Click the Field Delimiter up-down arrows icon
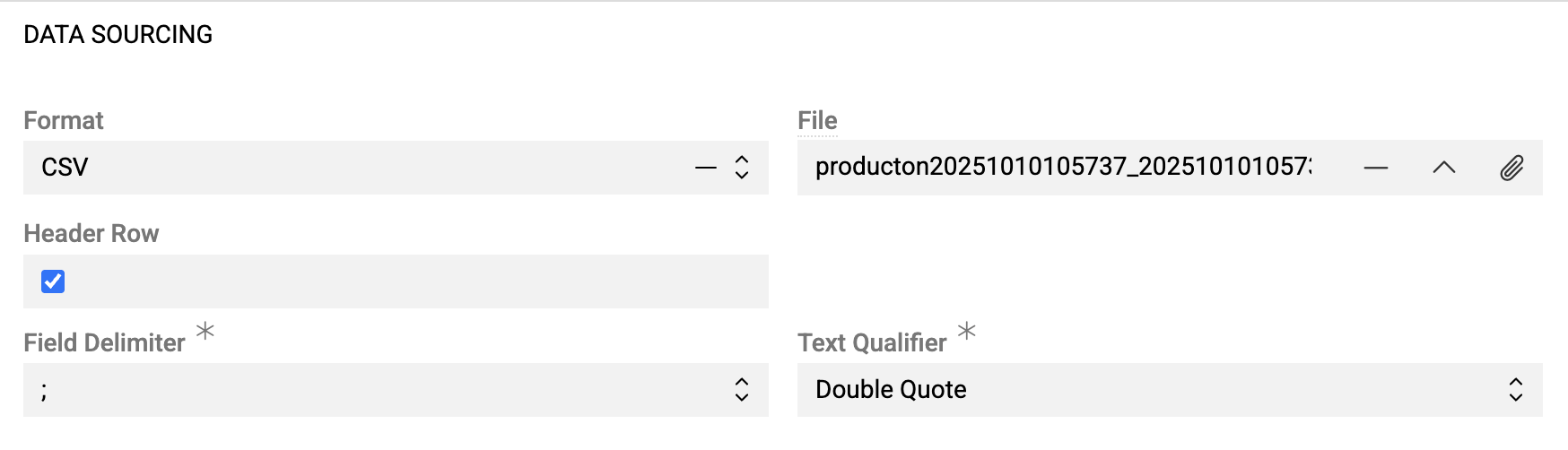The width and height of the screenshot is (1568, 450). point(742,389)
